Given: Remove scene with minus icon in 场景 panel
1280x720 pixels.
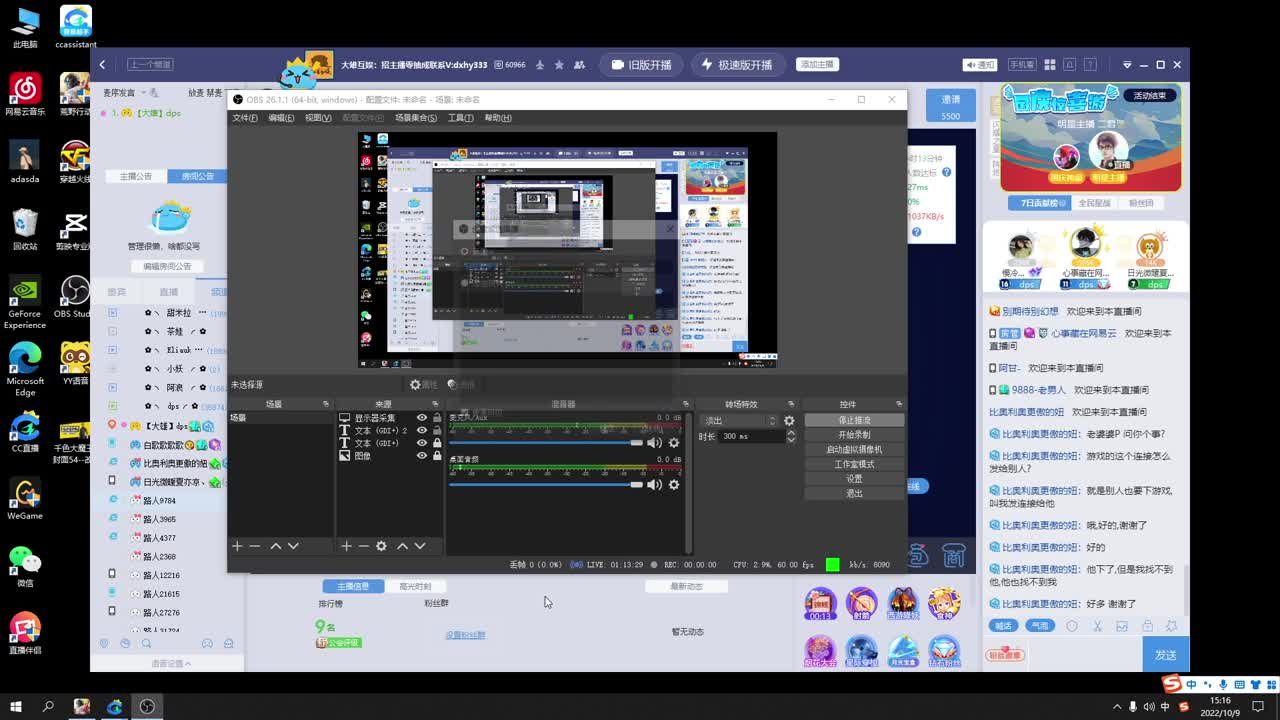Looking at the screenshot, I should pos(255,546).
